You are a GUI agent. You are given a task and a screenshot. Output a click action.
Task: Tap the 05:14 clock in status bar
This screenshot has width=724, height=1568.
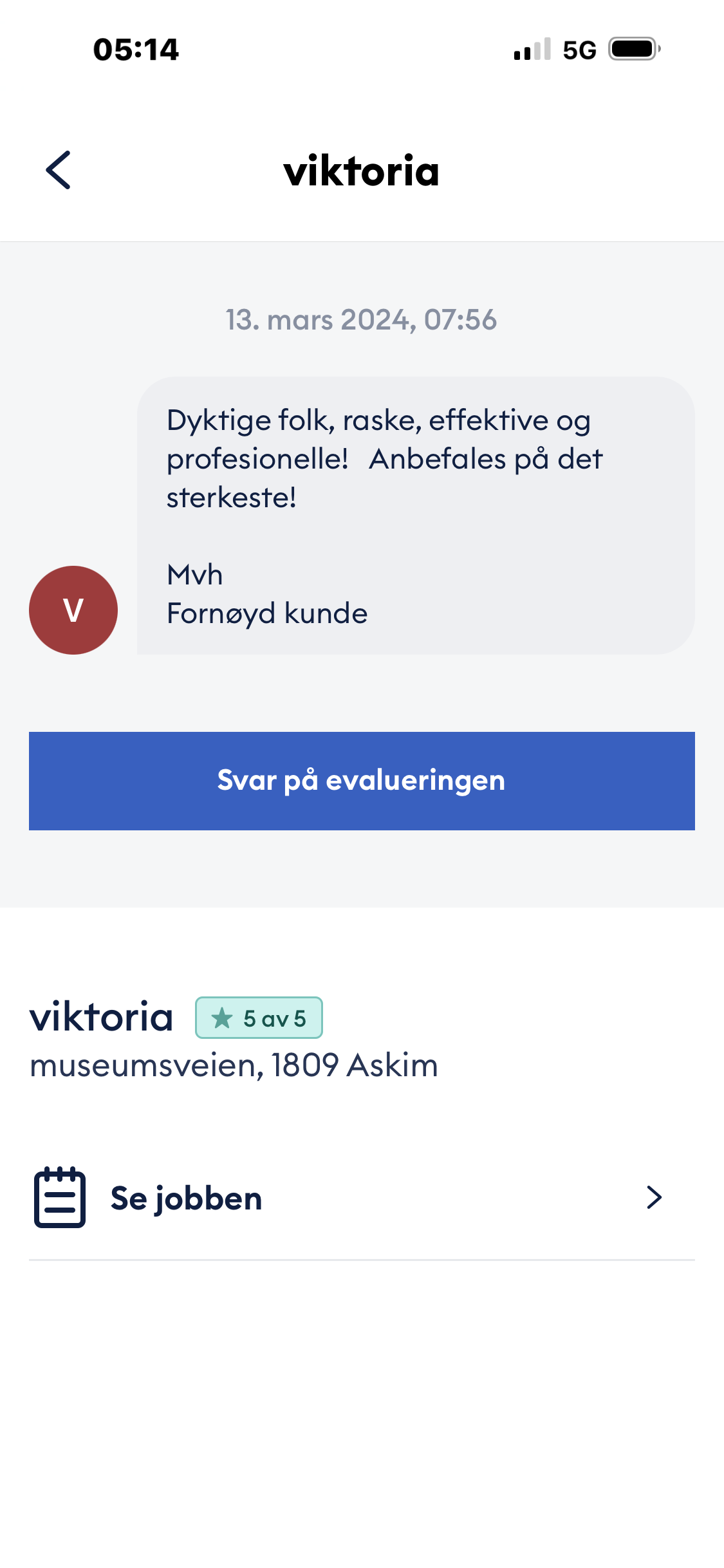(136, 50)
